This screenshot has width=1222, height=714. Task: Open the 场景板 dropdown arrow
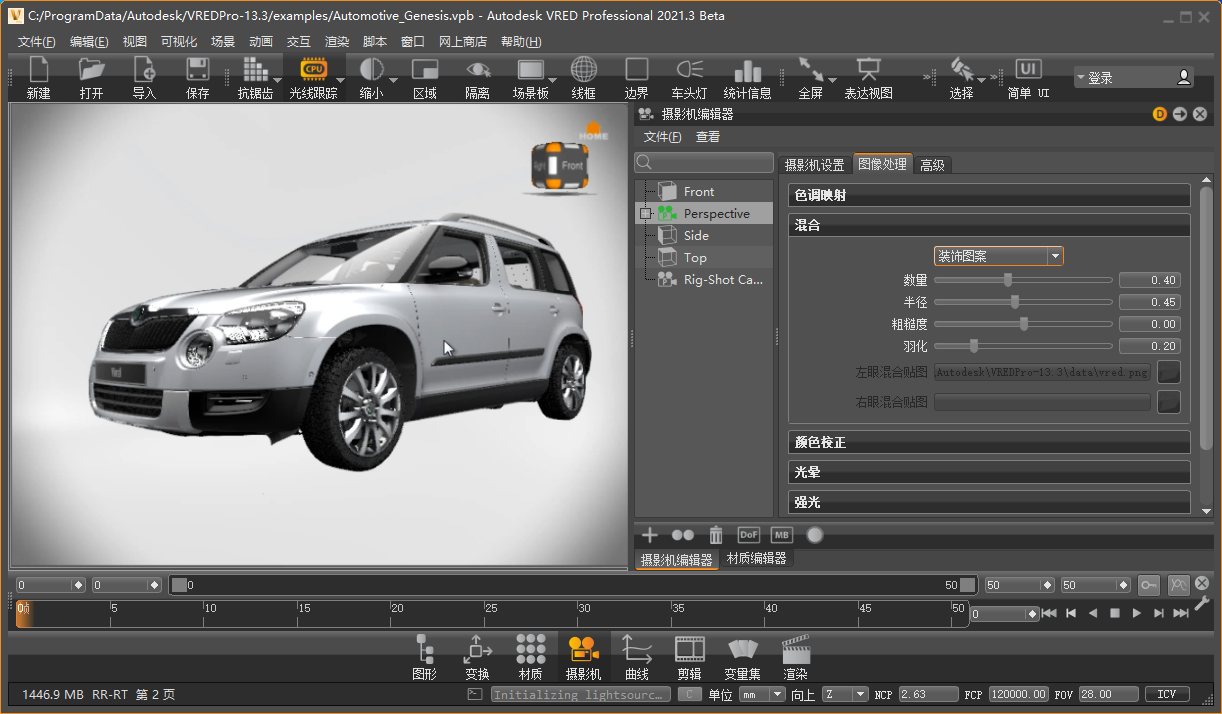click(553, 80)
